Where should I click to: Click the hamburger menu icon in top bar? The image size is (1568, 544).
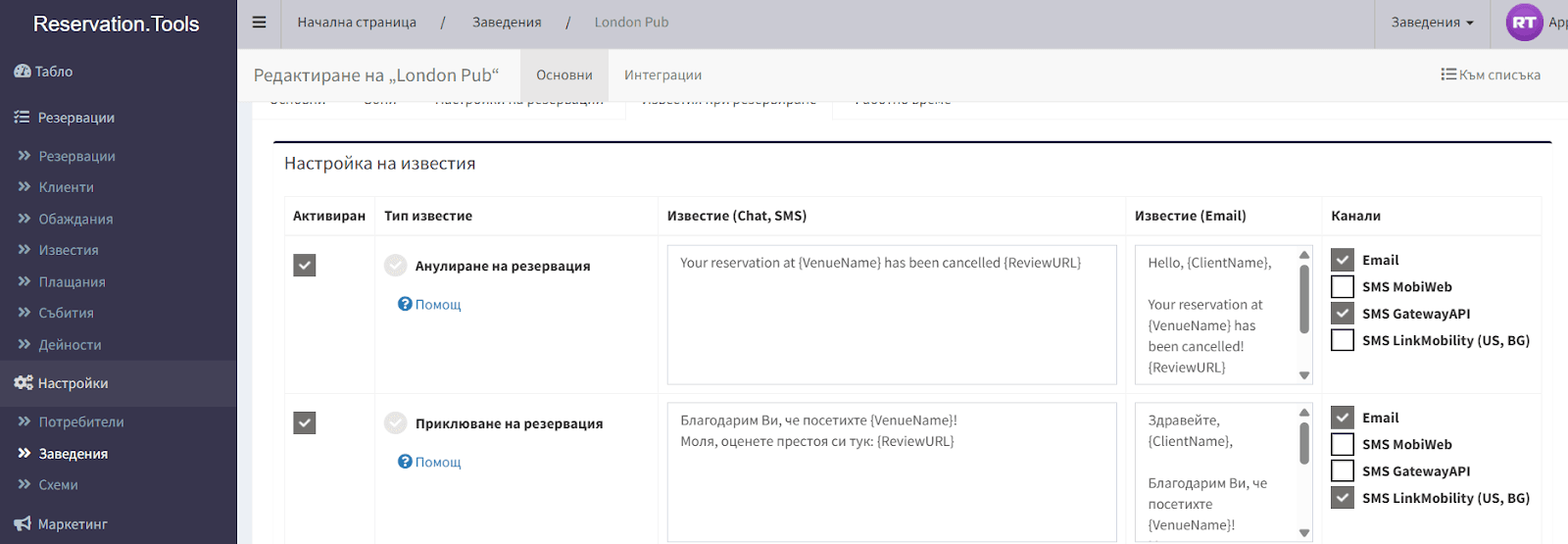pos(259,23)
